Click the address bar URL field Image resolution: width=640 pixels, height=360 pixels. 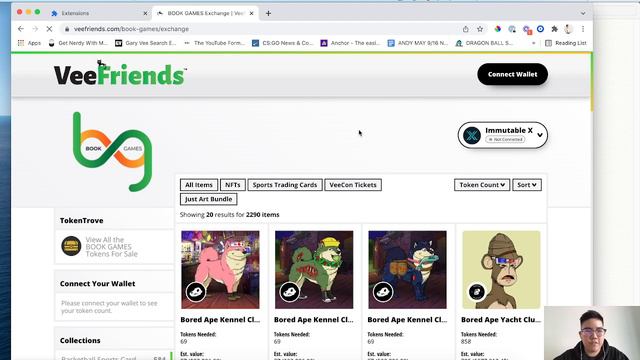[261, 29]
